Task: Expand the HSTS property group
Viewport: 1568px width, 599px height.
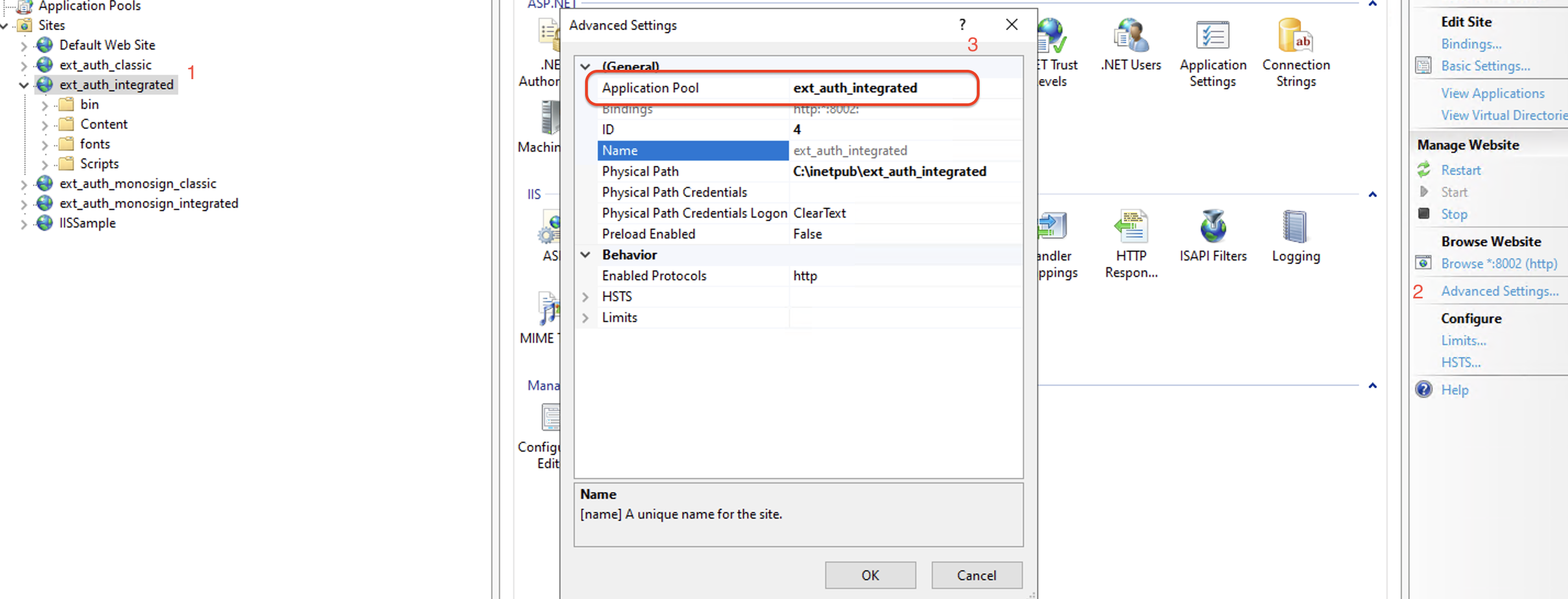Action: pos(585,297)
